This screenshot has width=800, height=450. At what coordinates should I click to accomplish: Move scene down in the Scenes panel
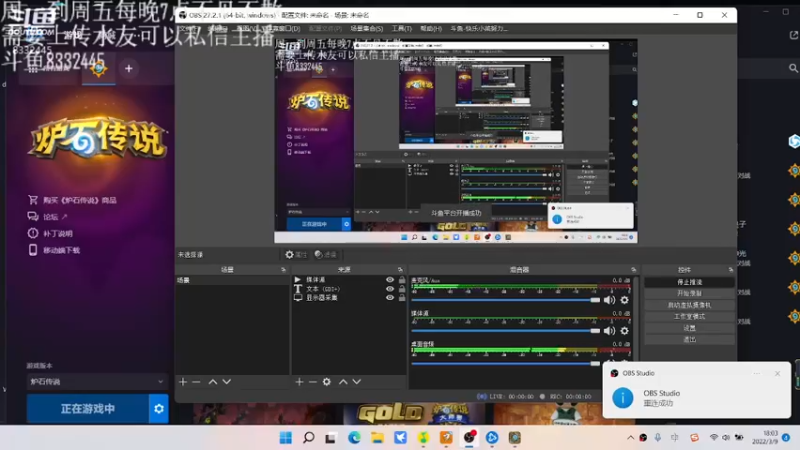pyautogui.click(x=227, y=382)
